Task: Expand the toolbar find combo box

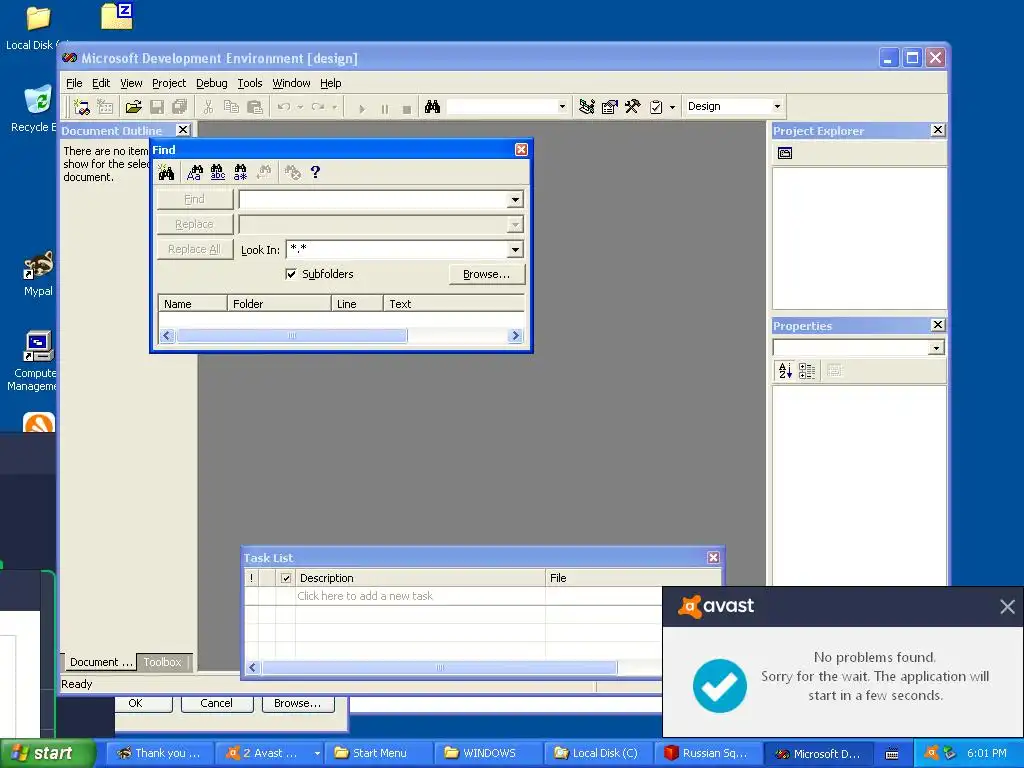Action: point(562,106)
